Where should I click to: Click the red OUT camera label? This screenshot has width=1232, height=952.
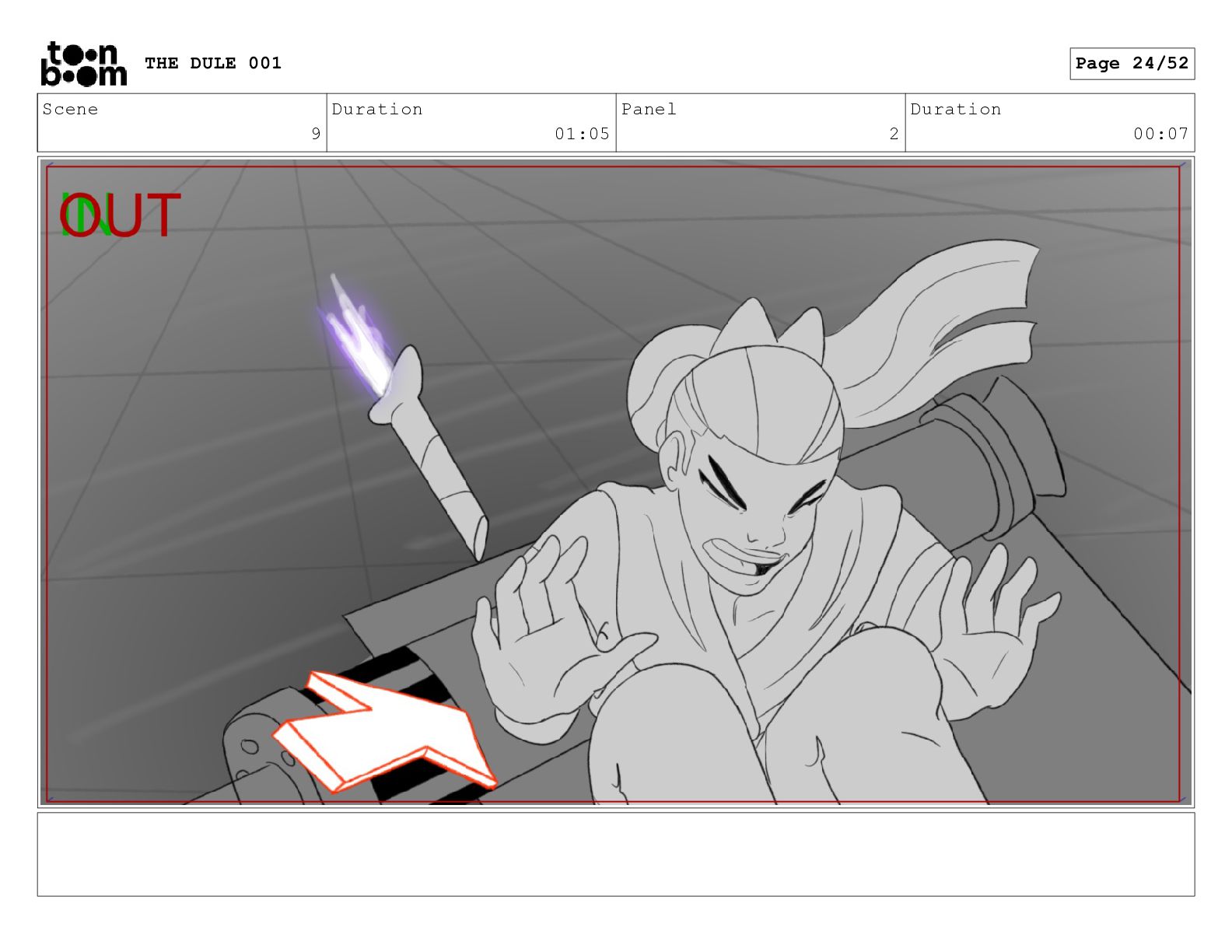121,215
